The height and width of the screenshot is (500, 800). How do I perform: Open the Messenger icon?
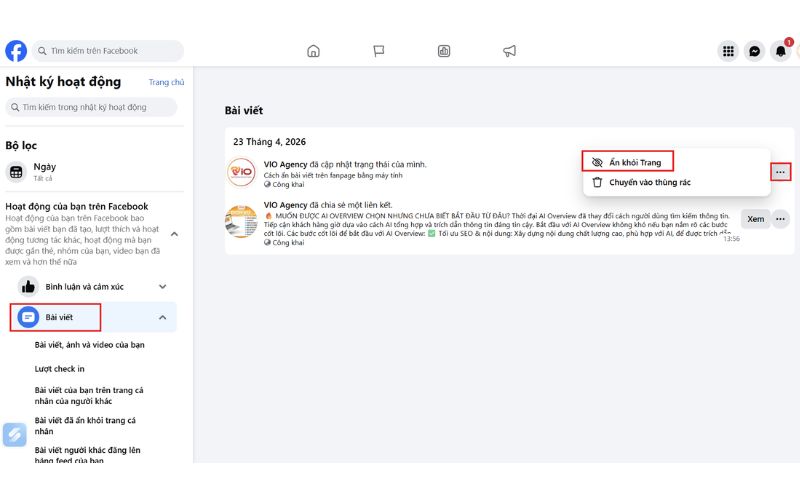click(754, 51)
